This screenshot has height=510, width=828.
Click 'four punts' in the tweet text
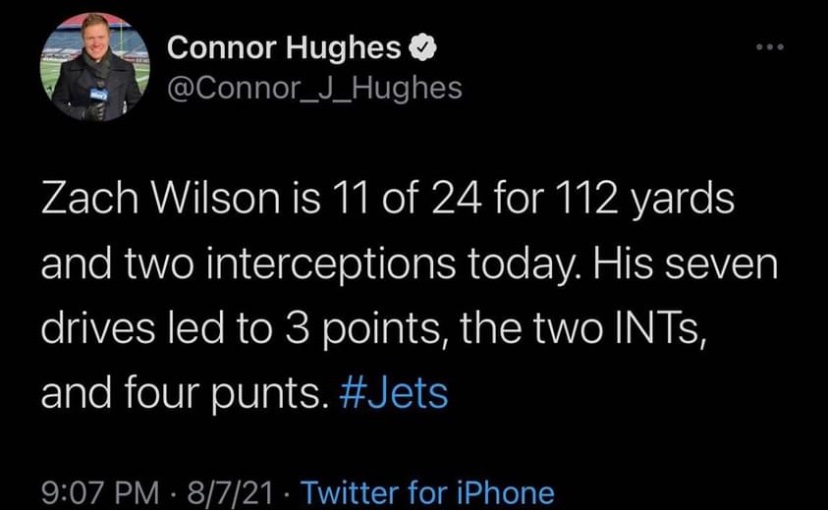pyautogui.click(x=223, y=394)
